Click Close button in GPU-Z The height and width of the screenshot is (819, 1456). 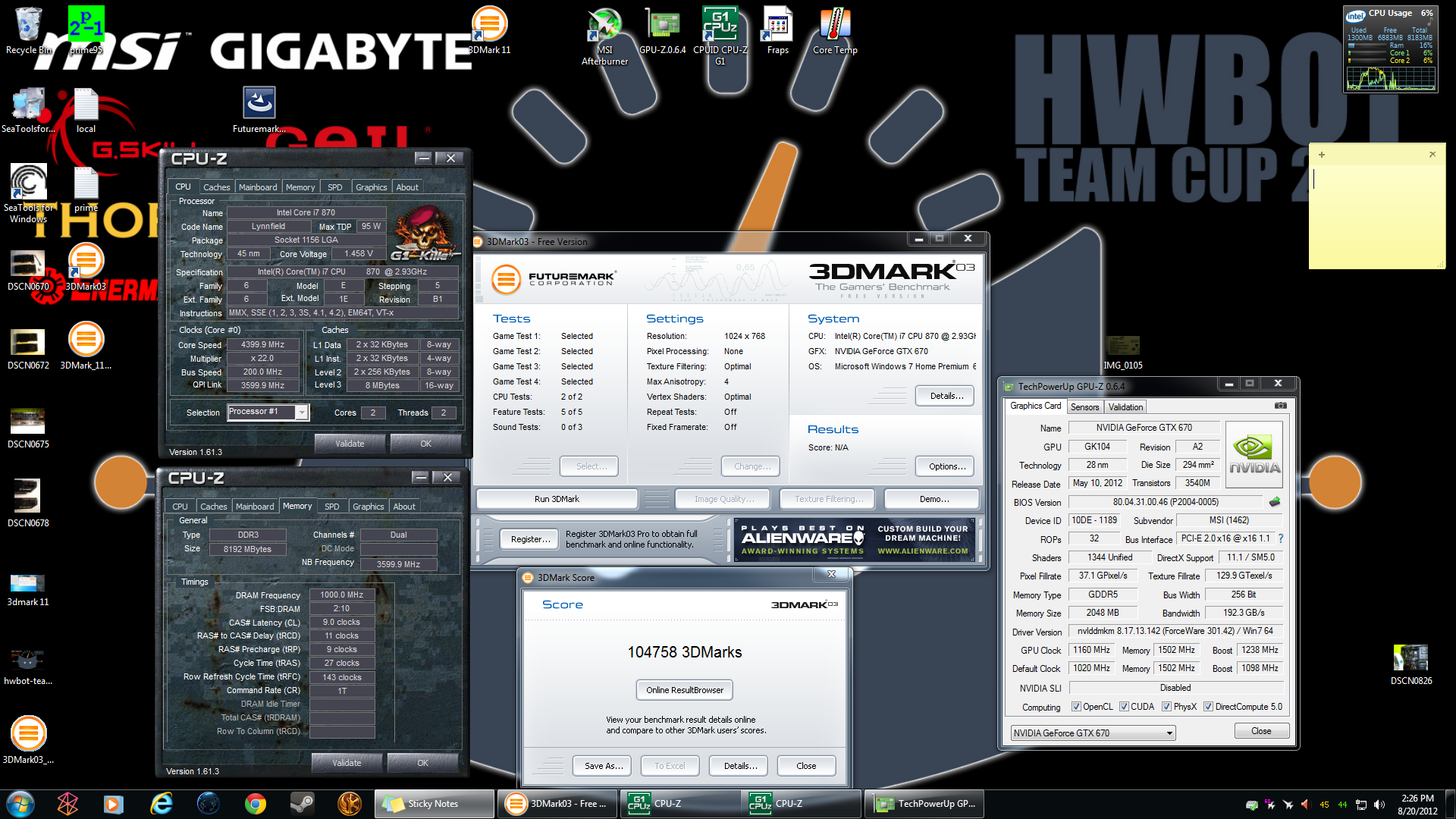pos(1261,731)
